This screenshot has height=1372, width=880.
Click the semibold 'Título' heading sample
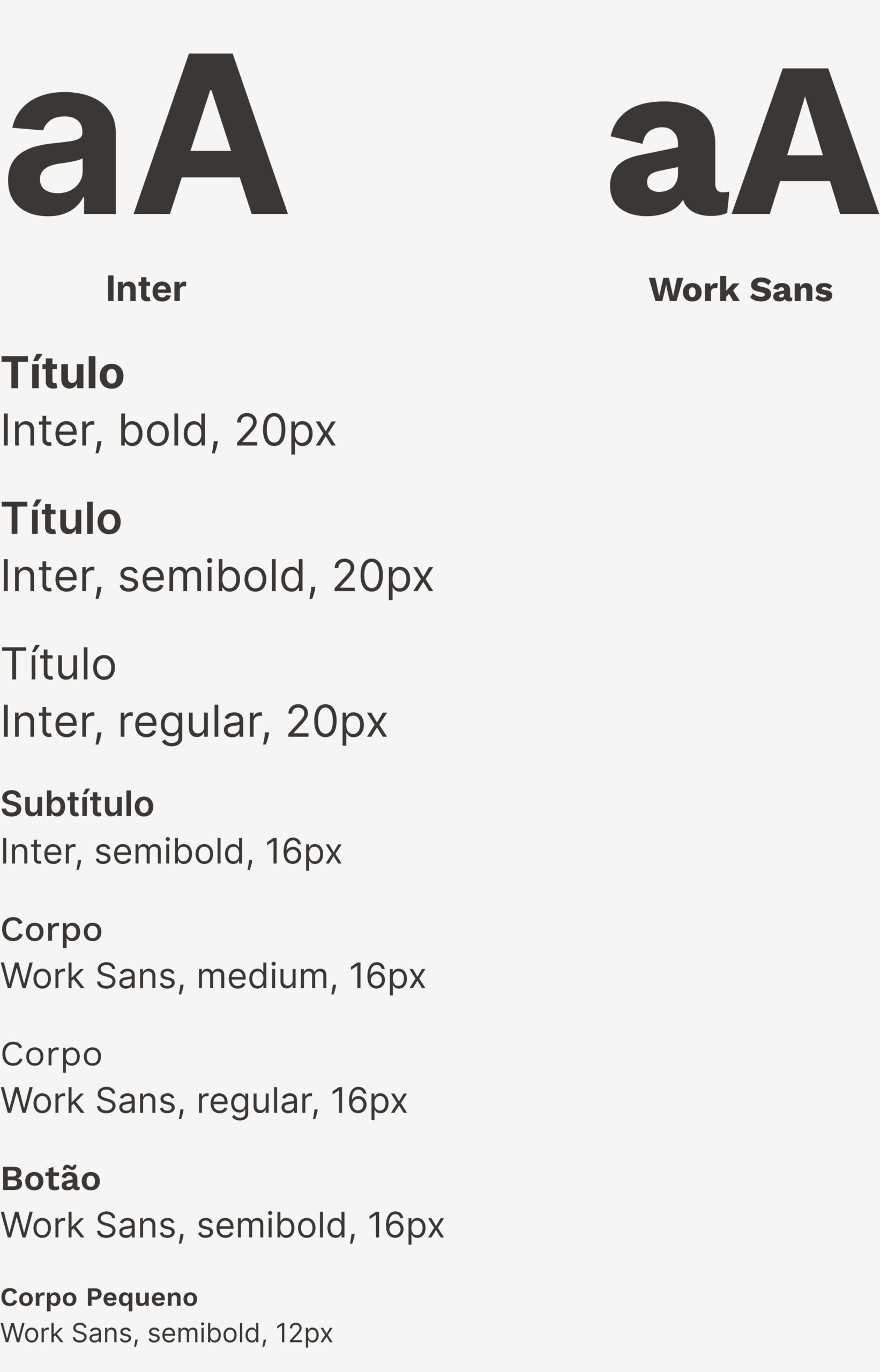[x=62, y=518]
